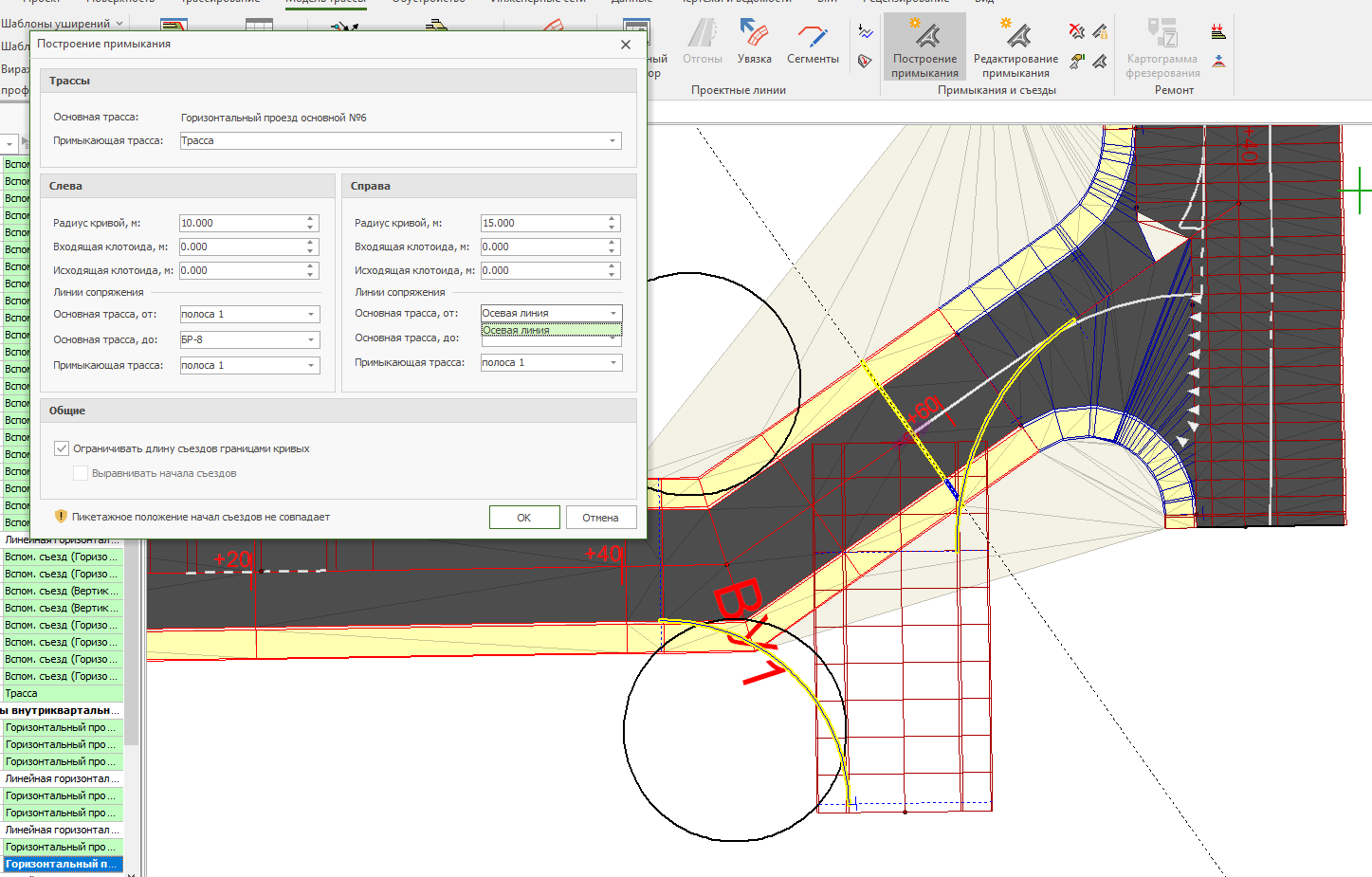Screen dimensions: 1372x877
Task: Click the Отгоны ribbon icon
Action: point(702,42)
